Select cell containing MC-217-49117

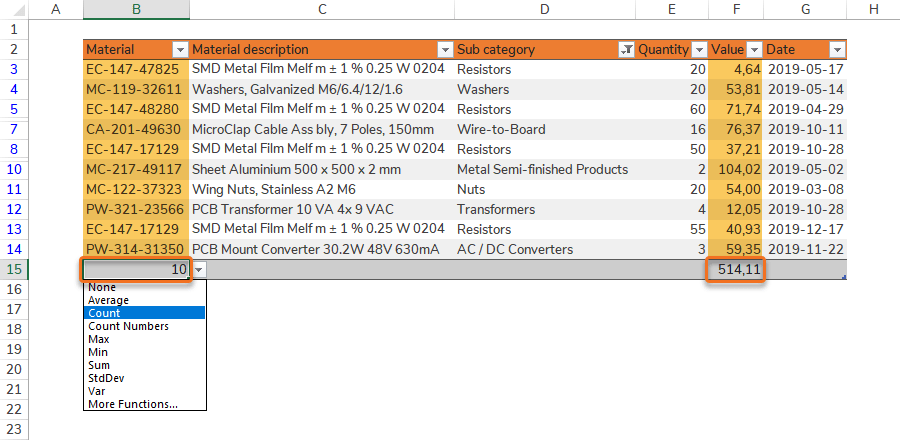(135, 169)
